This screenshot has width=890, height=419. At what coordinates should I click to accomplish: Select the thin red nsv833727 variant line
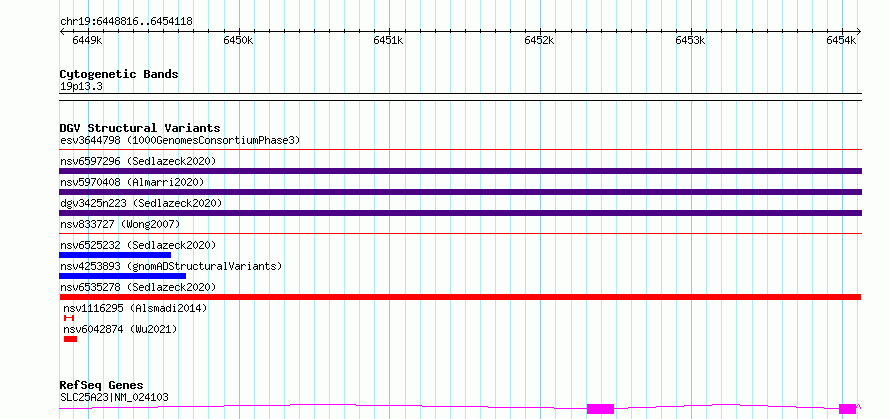point(460,233)
